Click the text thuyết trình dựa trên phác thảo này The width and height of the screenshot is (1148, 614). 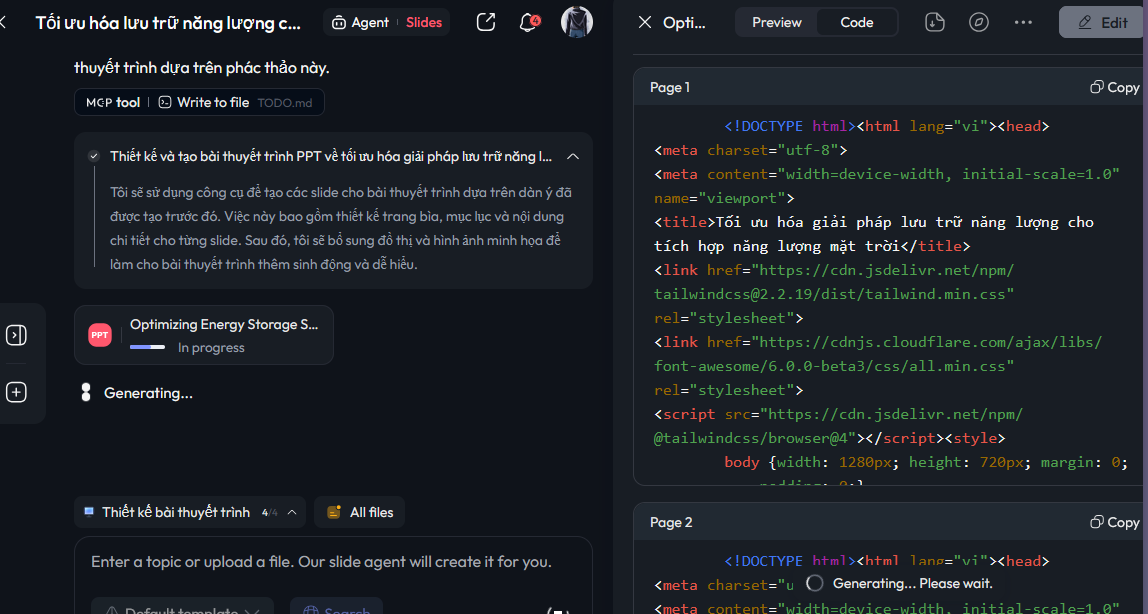click(x=201, y=68)
